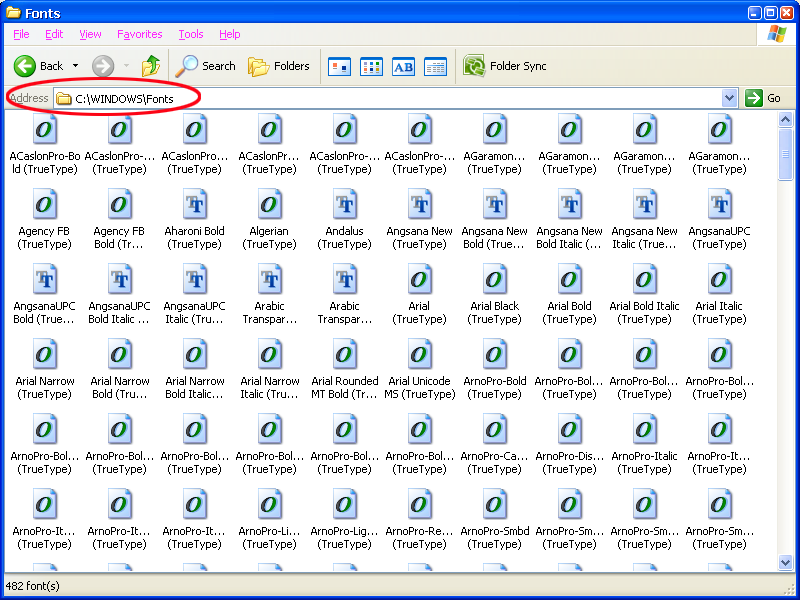Select the Algerian font file
This screenshot has width=800, height=600.
tap(270, 206)
